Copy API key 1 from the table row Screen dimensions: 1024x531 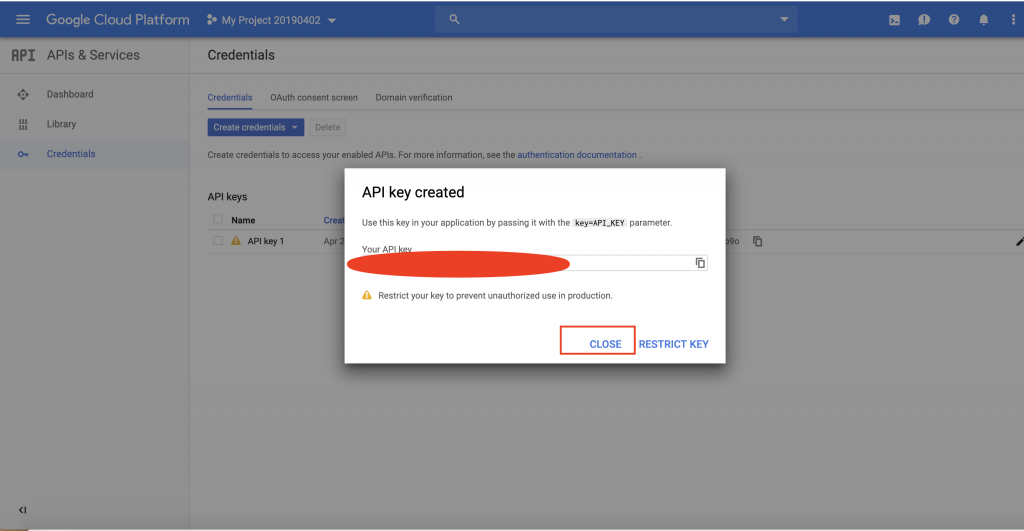click(x=758, y=242)
